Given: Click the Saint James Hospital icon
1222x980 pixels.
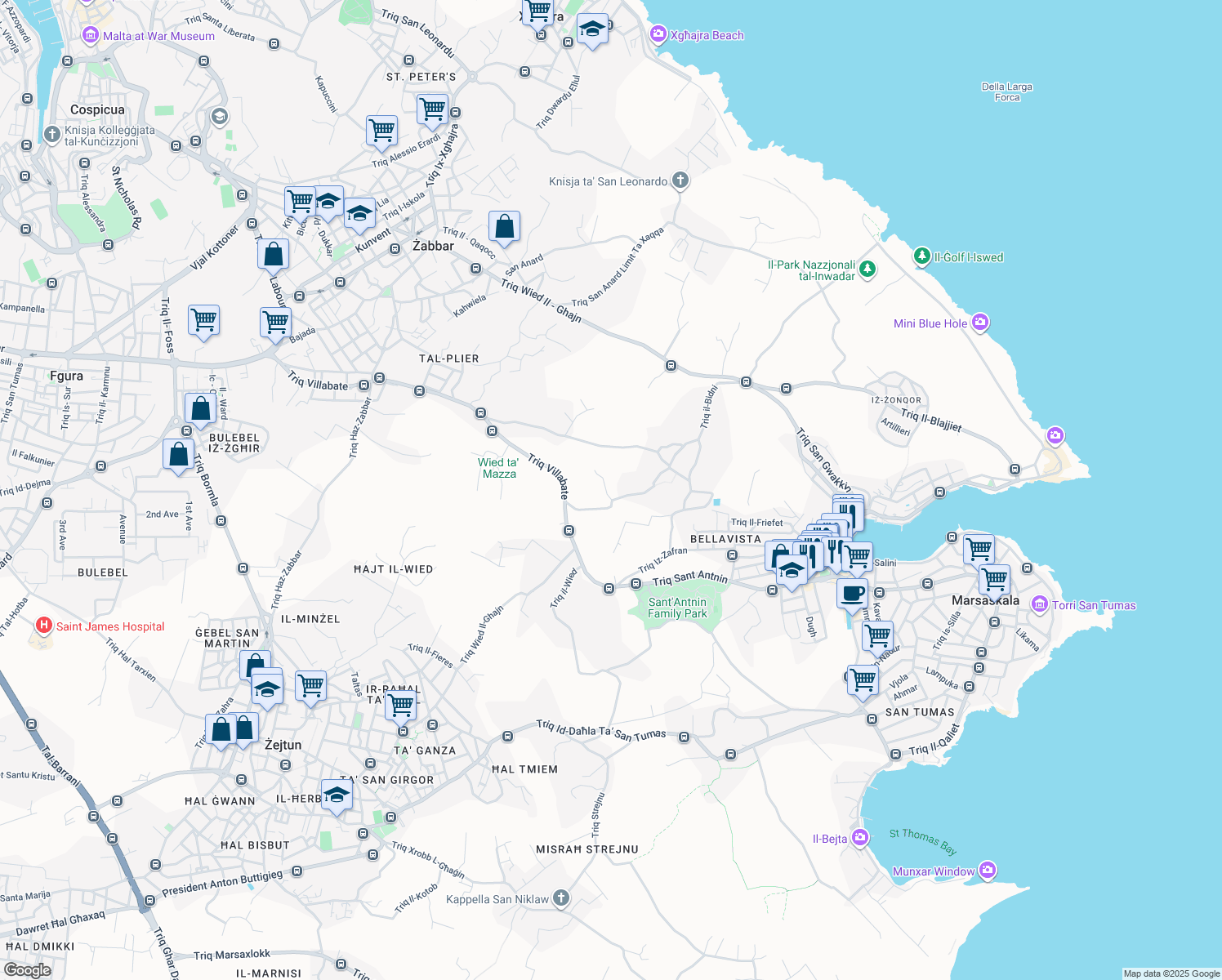Looking at the screenshot, I should pos(43,626).
